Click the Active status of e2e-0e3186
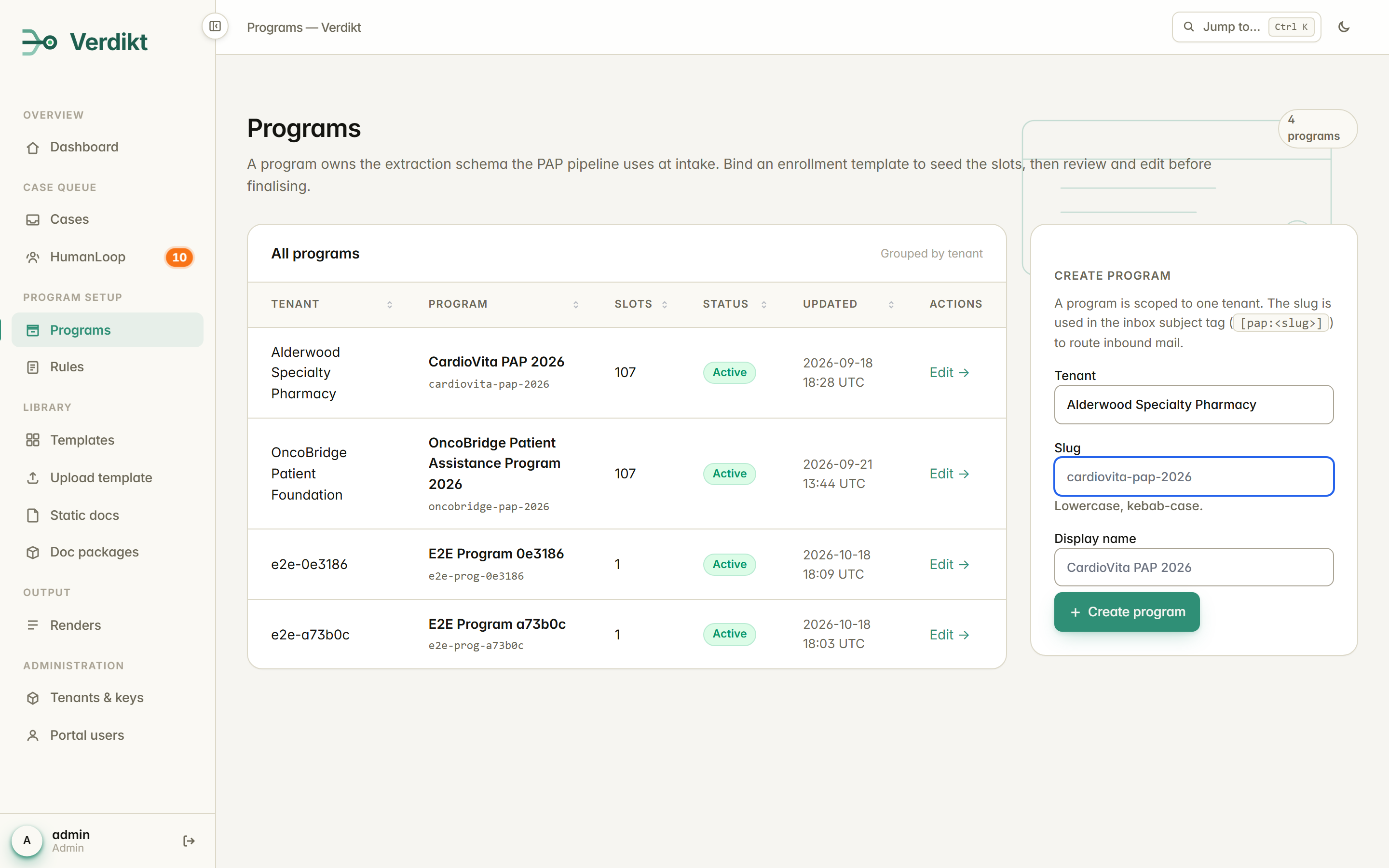Image resolution: width=1389 pixels, height=868 pixels. (x=730, y=564)
